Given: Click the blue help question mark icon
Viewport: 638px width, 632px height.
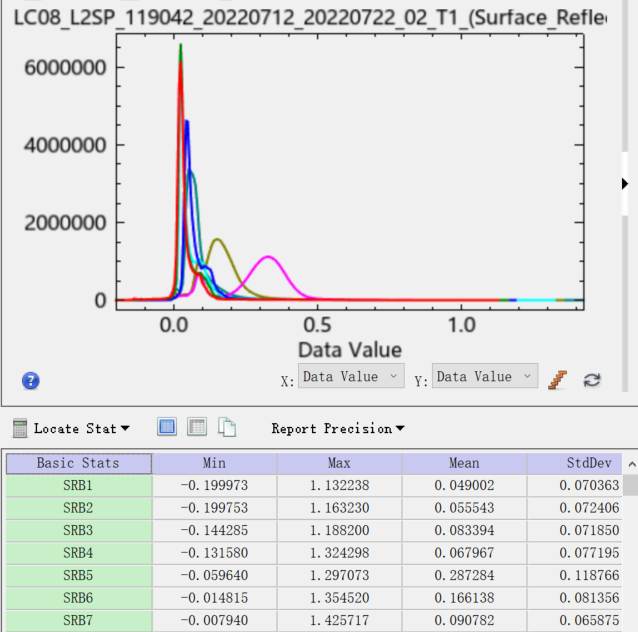Looking at the screenshot, I should click(x=31, y=381).
